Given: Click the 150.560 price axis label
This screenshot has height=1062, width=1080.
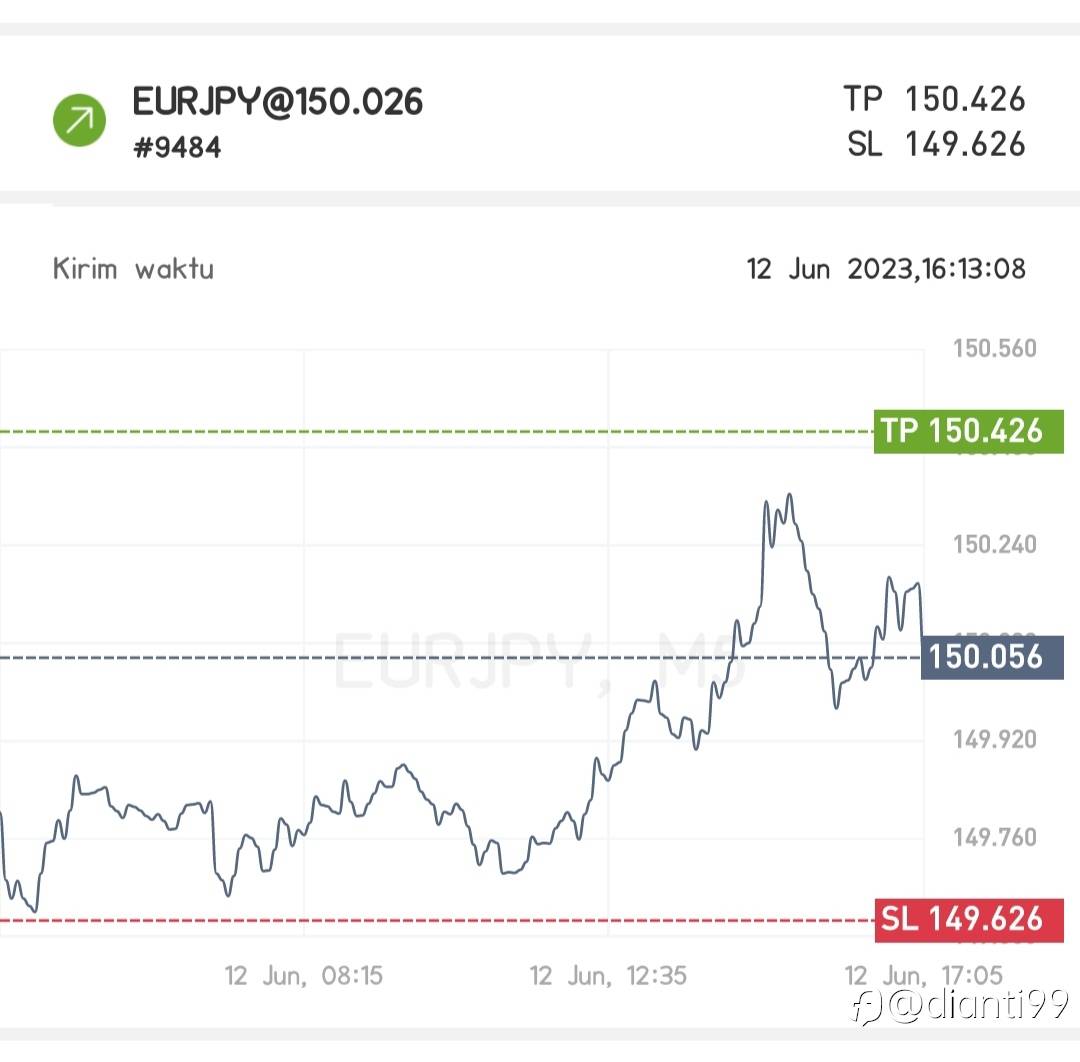Looking at the screenshot, I should tap(994, 349).
